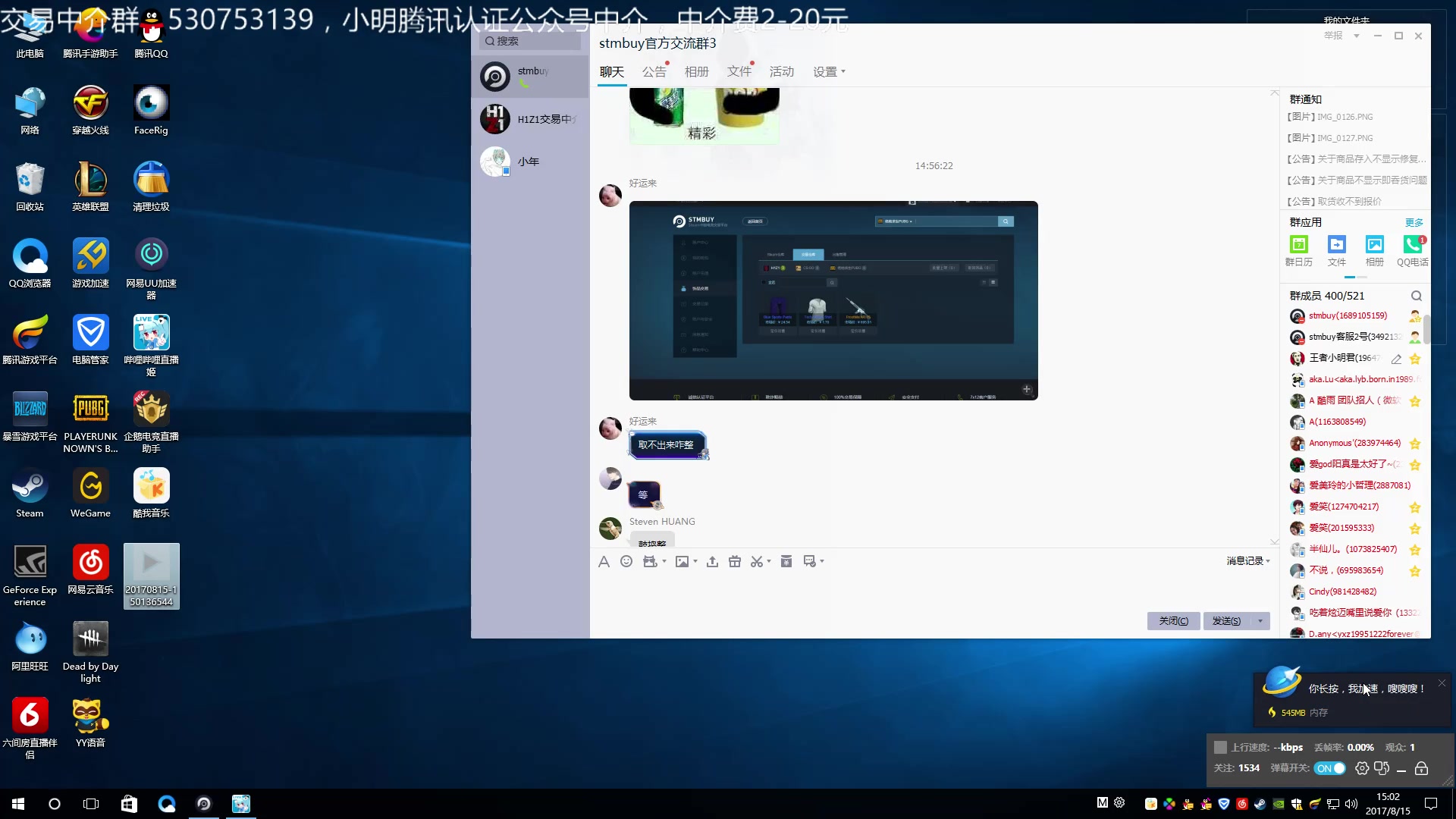Open the group Files (文件) app icon
The image size is (1456, 819).
click(1337, 250)
